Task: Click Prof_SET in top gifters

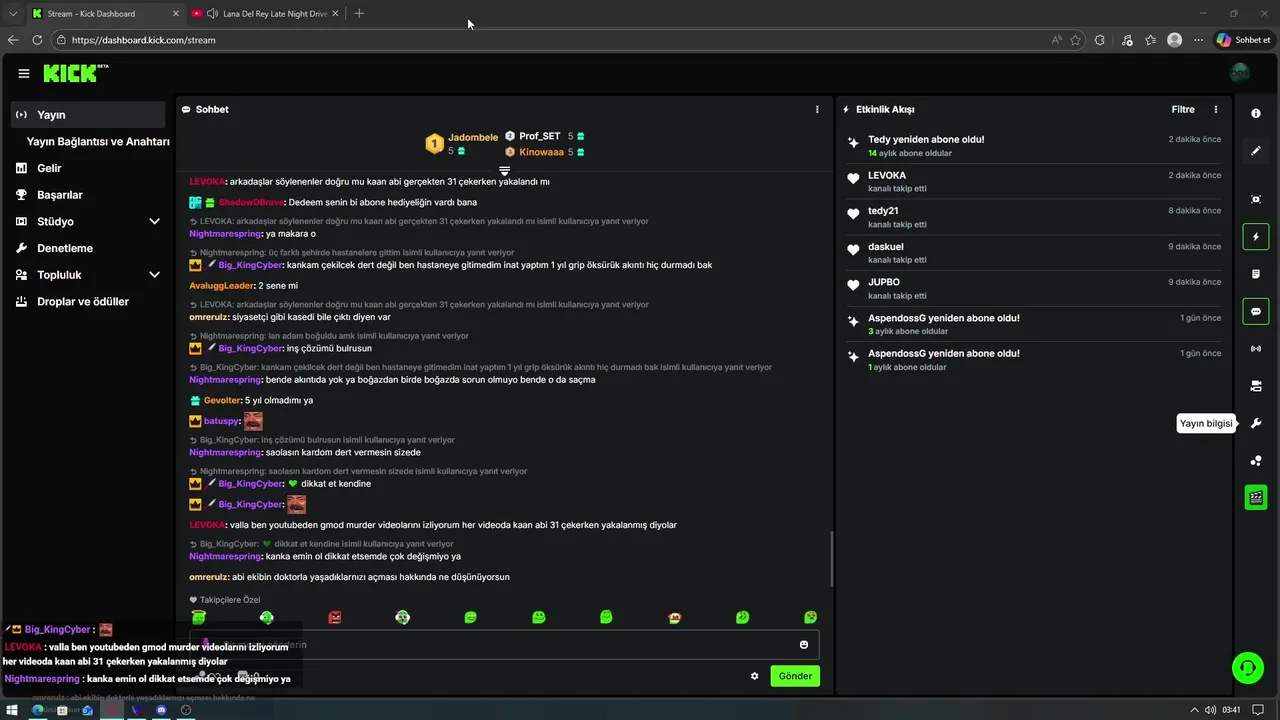Action: coord(540,136)
